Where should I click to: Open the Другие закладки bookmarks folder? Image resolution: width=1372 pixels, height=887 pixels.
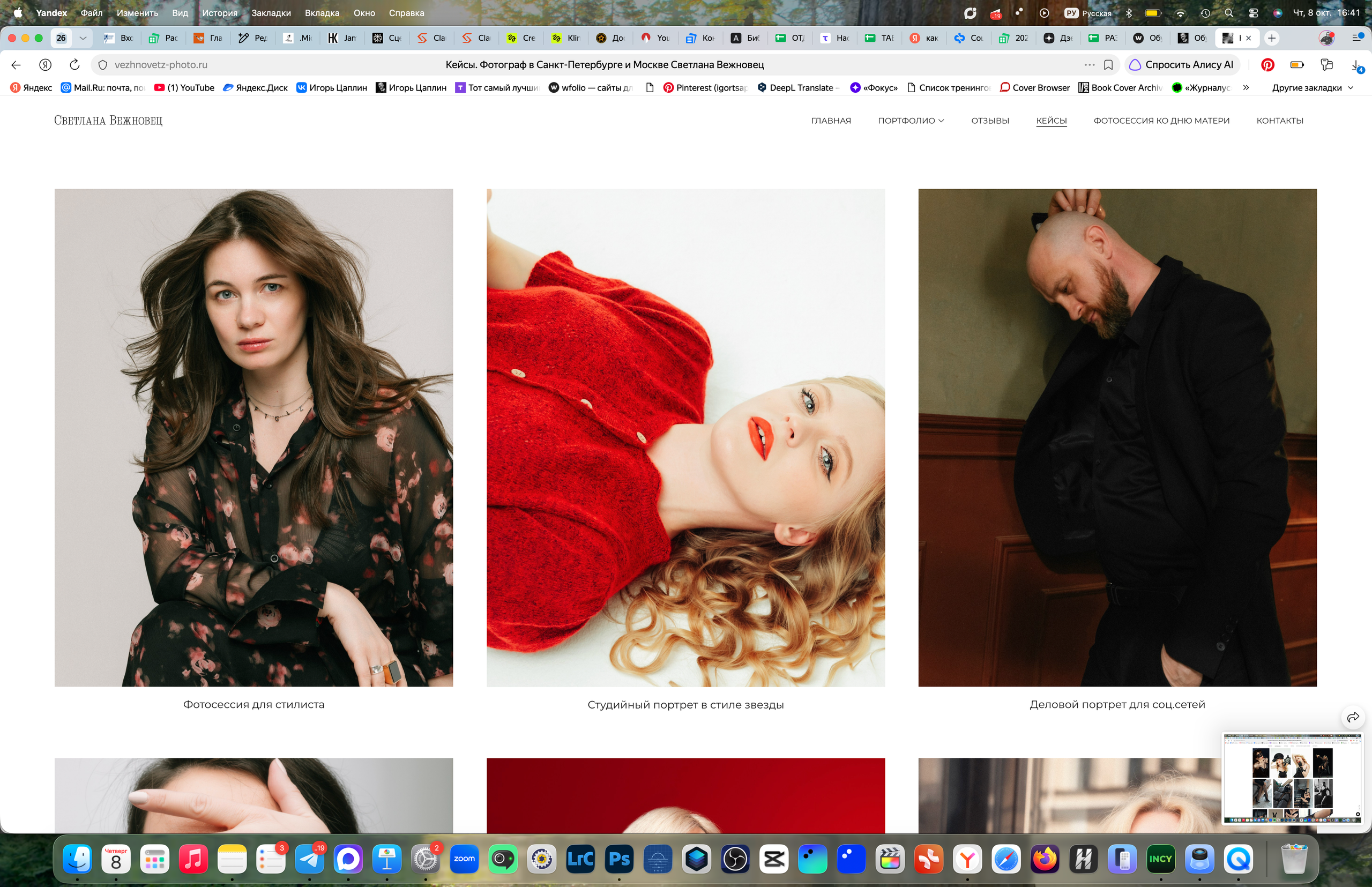(1312, 87)
